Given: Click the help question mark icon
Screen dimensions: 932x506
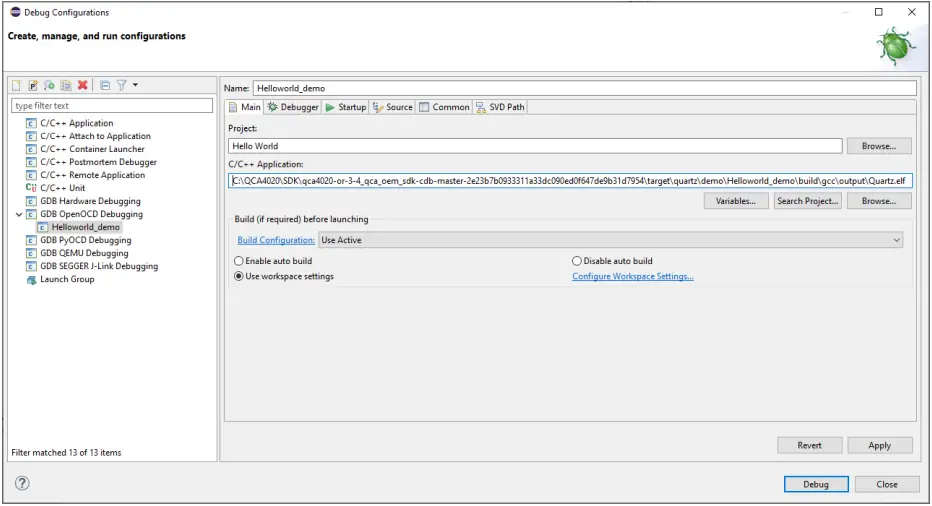Looking at the screenshot, I should click(22, 483).
